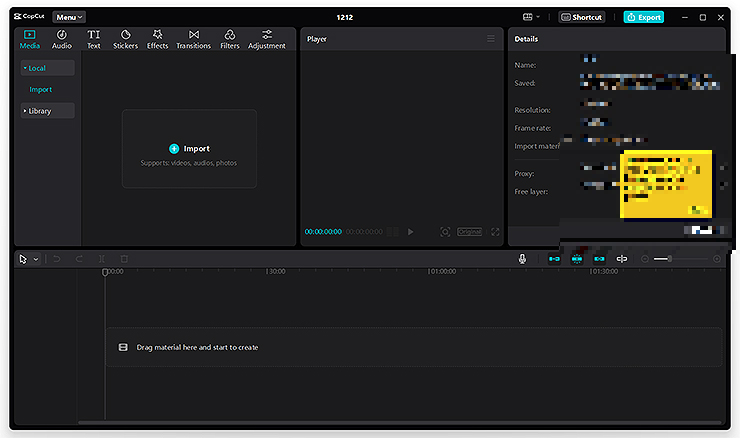
Task: Click the timeline zoom in icon
Action: 717,259
